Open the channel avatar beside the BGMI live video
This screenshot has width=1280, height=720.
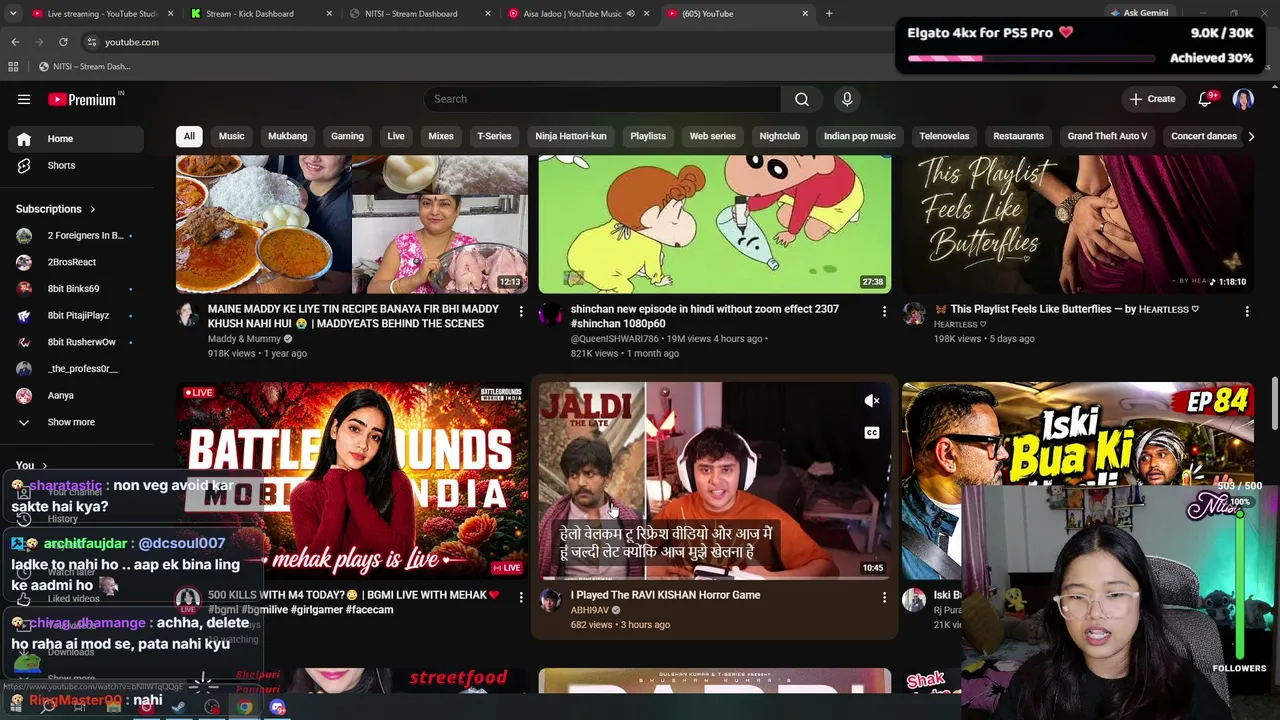point(188,600)
